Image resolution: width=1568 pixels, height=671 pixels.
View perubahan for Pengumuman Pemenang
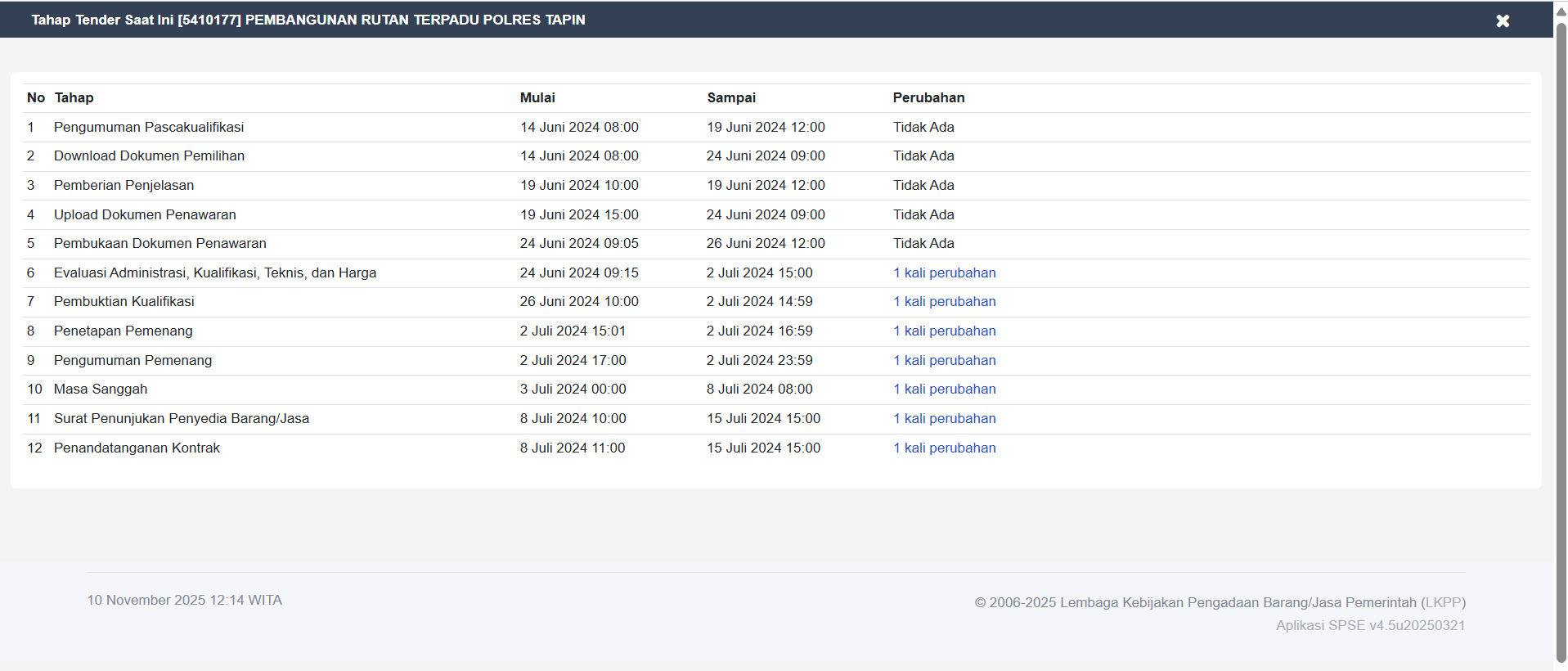(944, 361)
